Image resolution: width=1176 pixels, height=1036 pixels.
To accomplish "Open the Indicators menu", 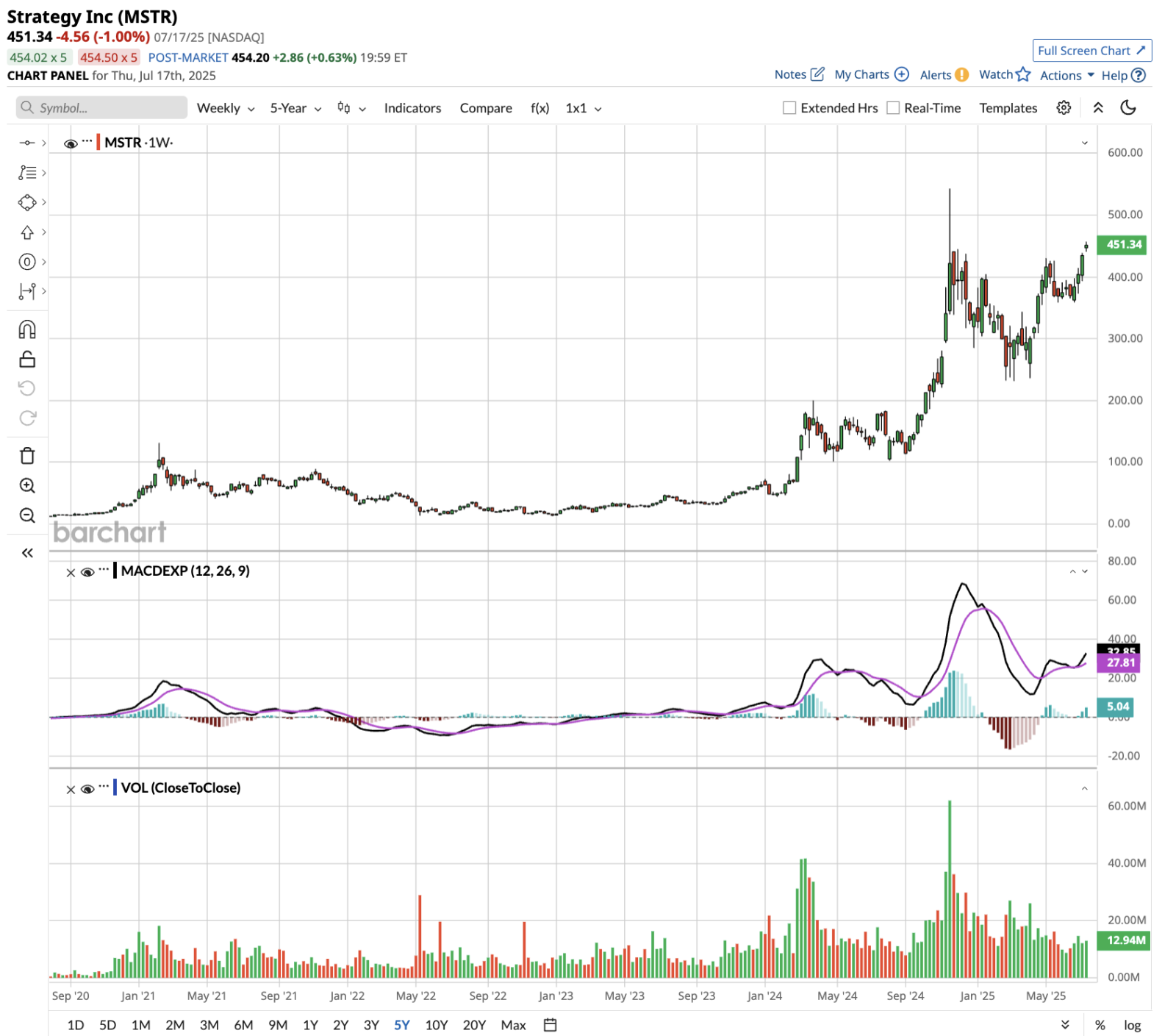I will tap(412, 108).
